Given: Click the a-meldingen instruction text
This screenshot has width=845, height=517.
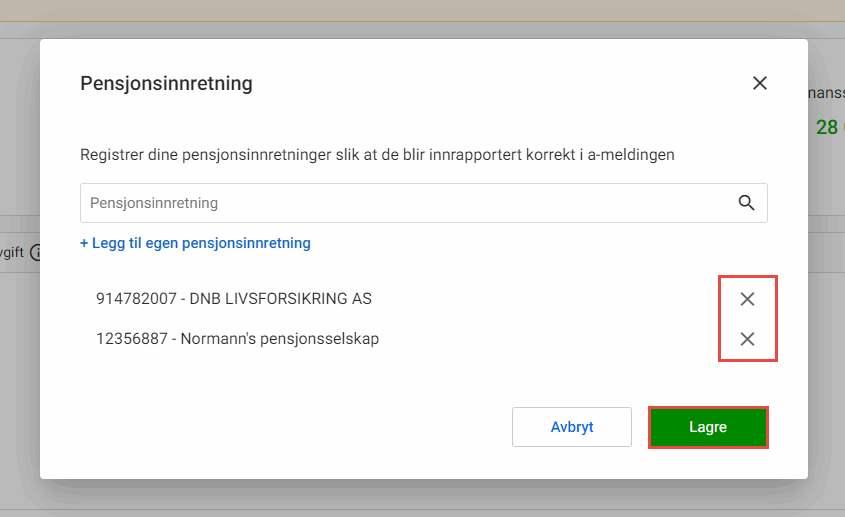Looking at the screenshot, I should pos(377,155).
